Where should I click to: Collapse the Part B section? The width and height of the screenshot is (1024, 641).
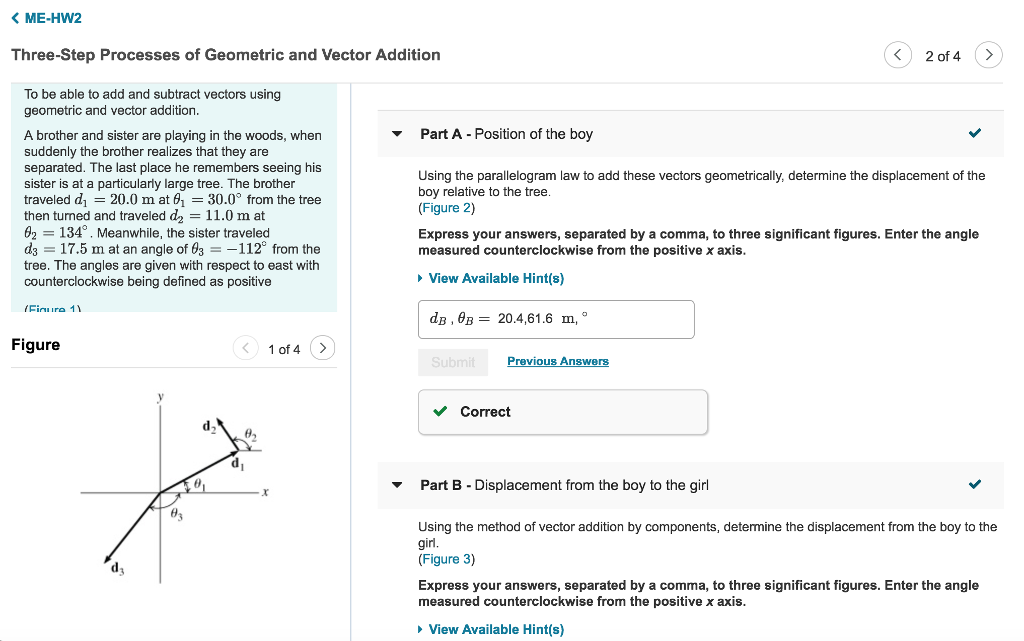395,484
